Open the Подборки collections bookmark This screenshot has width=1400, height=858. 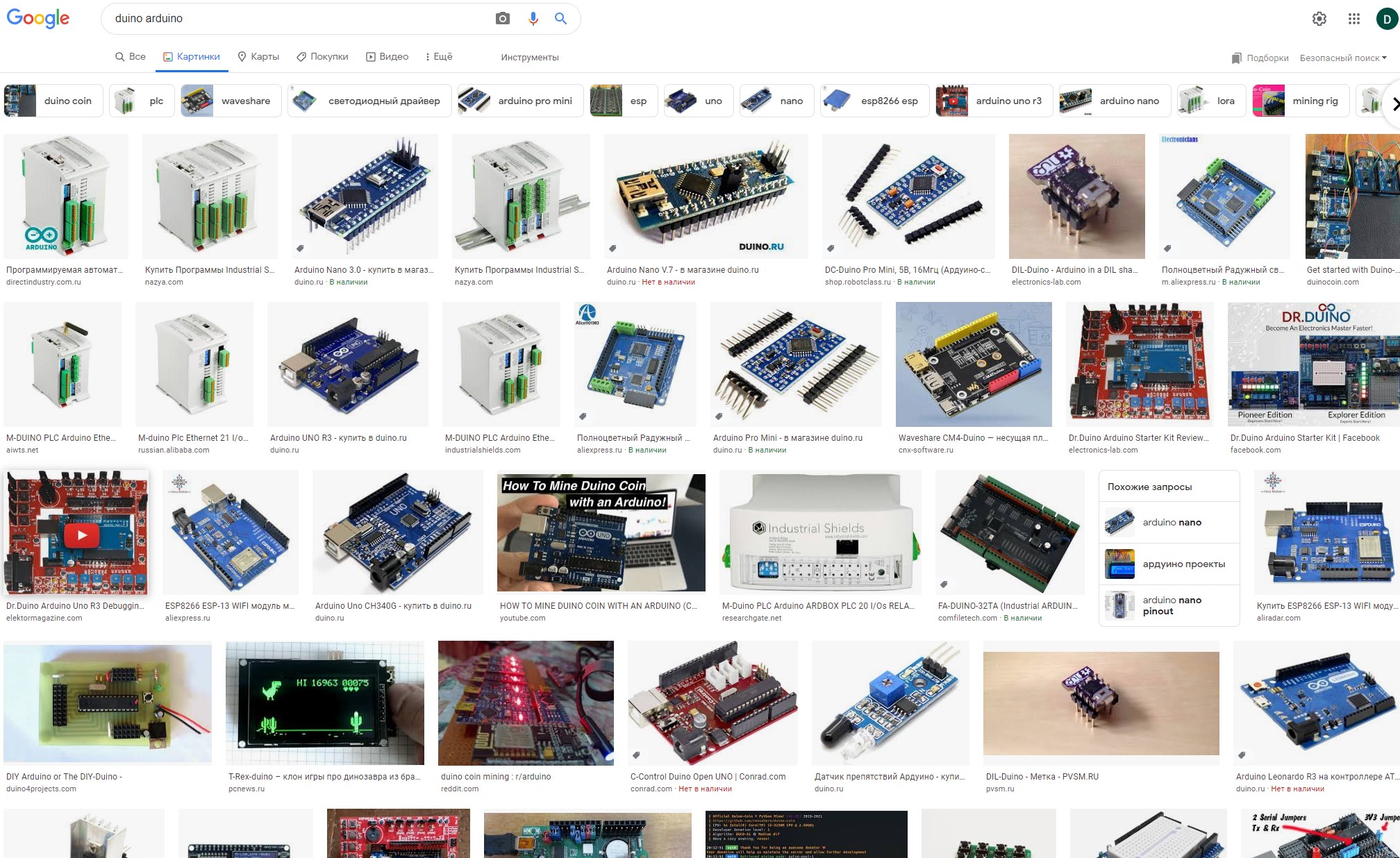[1260, 58]
